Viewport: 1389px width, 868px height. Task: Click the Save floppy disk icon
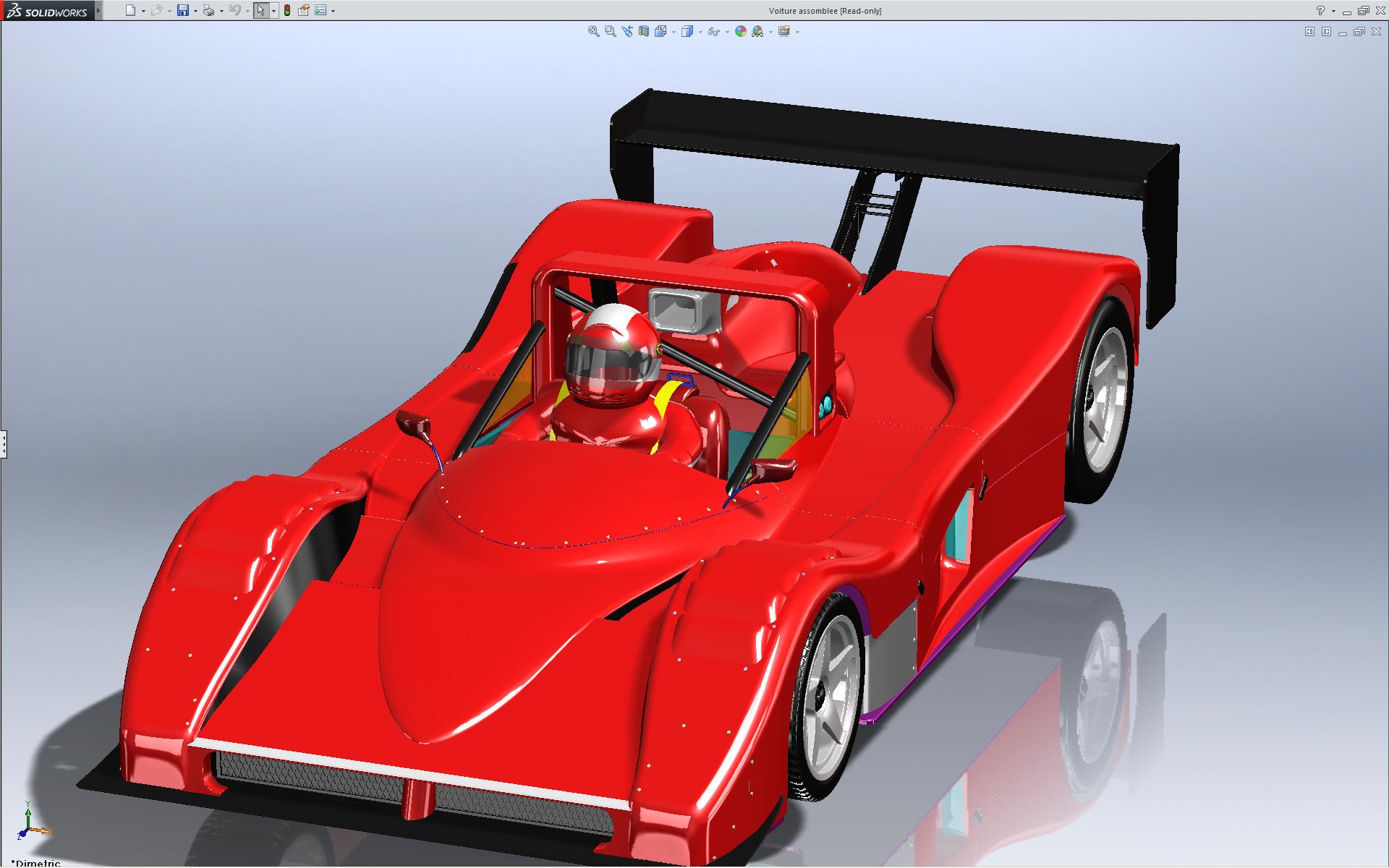point(183,10)
